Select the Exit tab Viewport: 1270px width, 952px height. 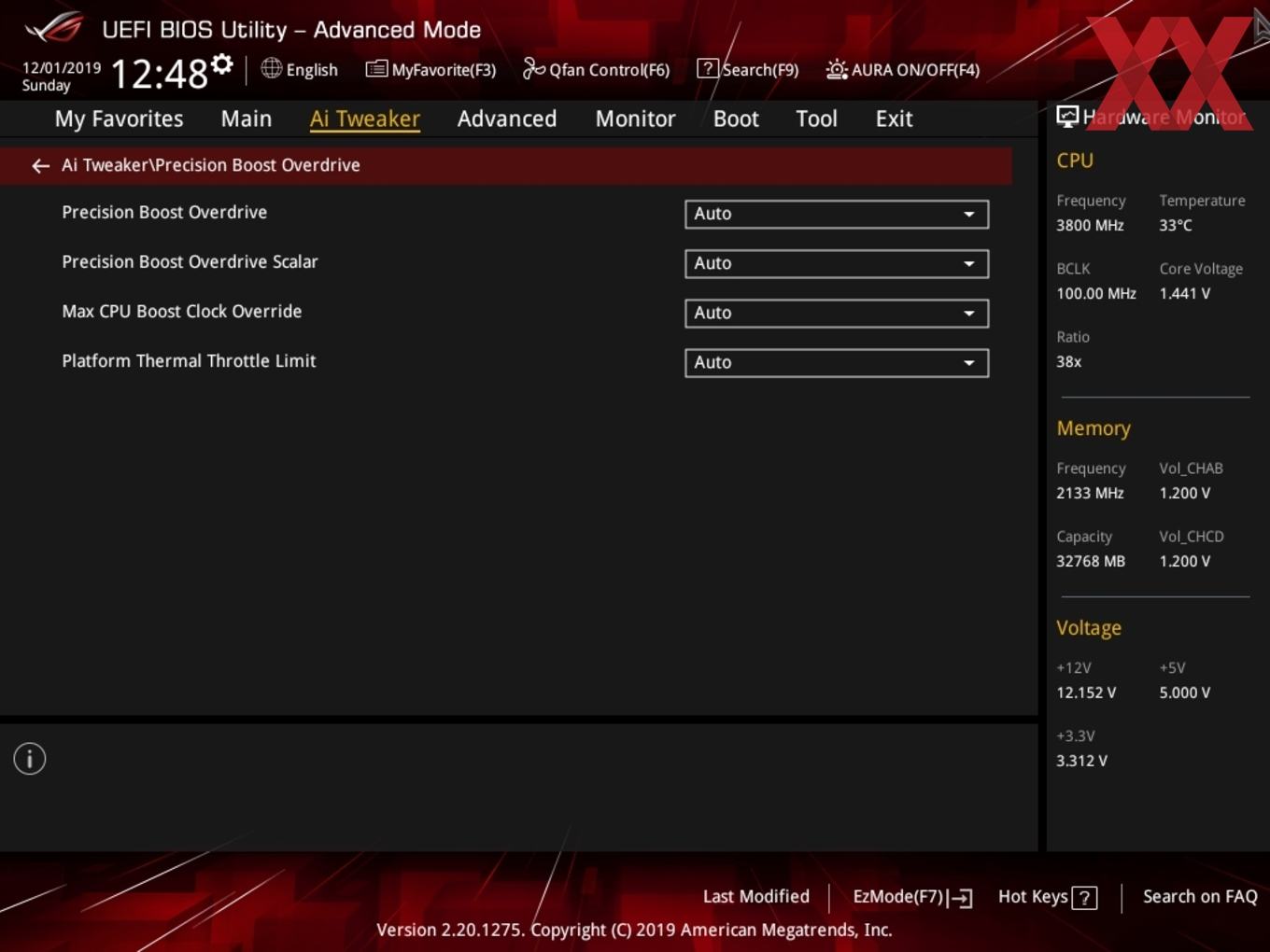click(894, 119)
